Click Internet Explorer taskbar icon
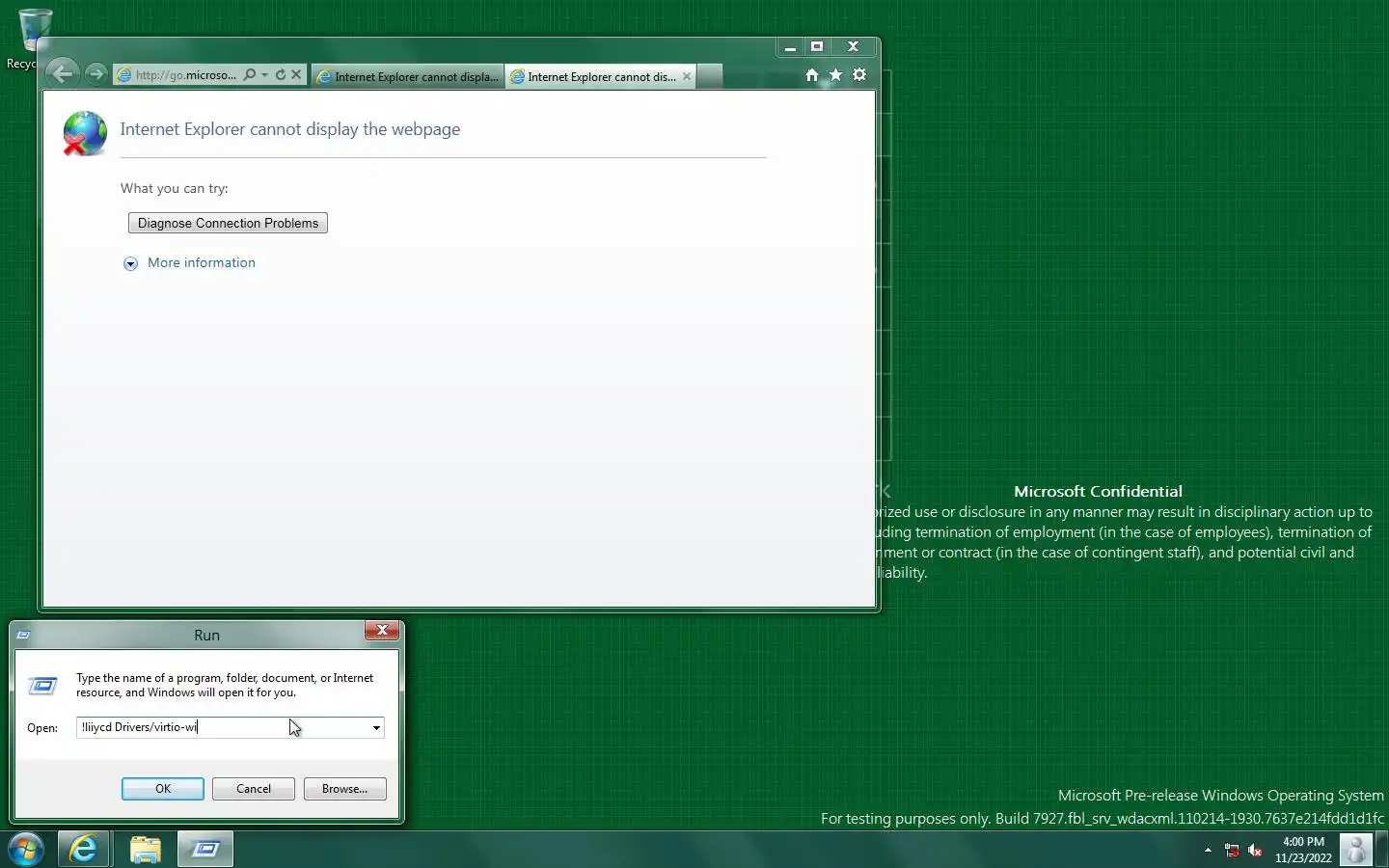Image resolution: width=1389 pixels, height=868 pixels. (84, 850)
